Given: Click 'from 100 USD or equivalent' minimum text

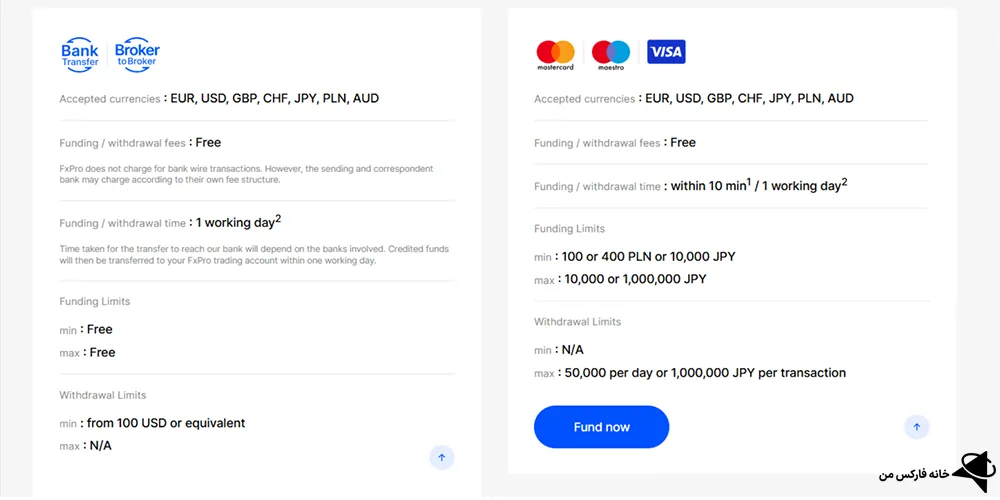Looking at the screenshot, I should pyautogui.click(x=165, y=423).
